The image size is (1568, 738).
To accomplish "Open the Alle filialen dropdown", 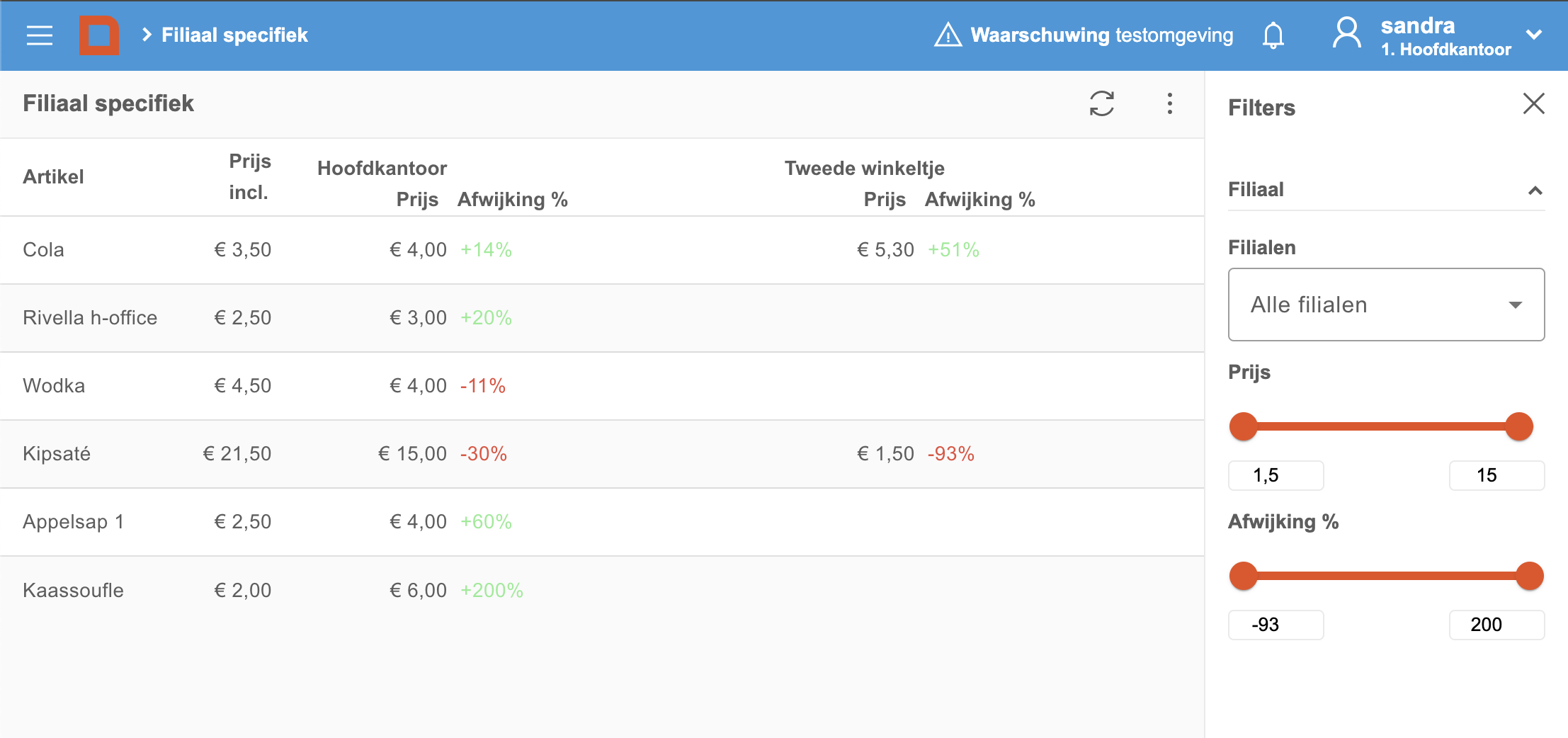I will click(1386, 305).
